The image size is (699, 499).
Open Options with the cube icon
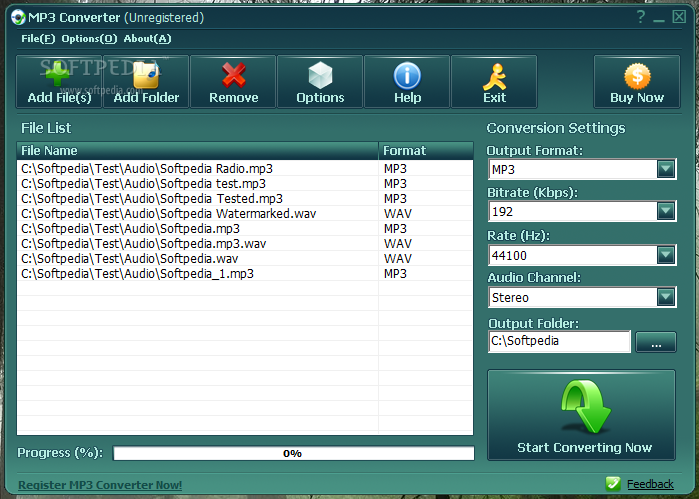(x=320, y=75)
